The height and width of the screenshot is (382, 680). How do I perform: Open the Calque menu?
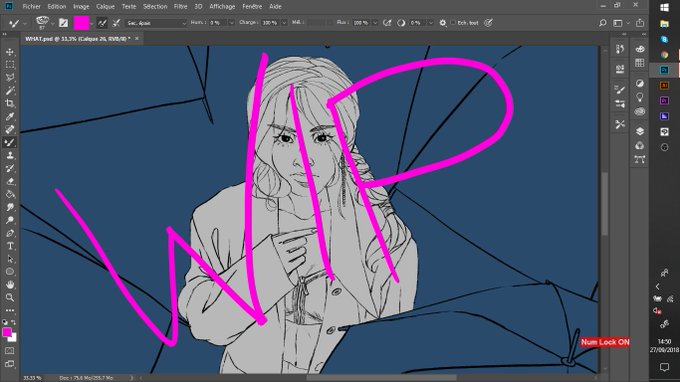tap(105, 7)
